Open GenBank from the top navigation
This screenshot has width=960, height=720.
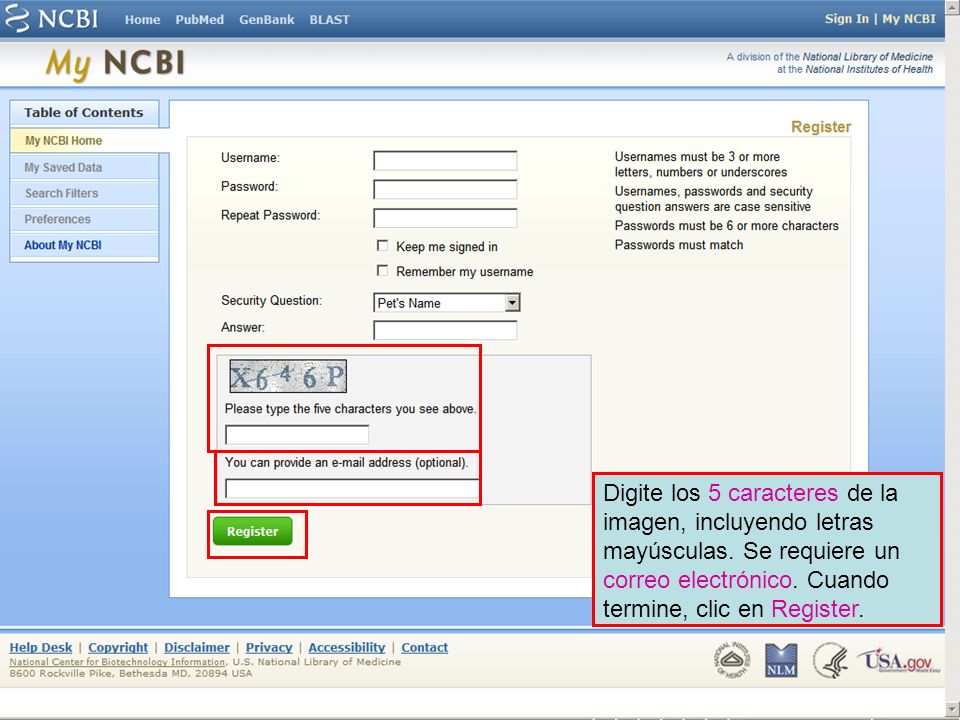coord(266,20)
